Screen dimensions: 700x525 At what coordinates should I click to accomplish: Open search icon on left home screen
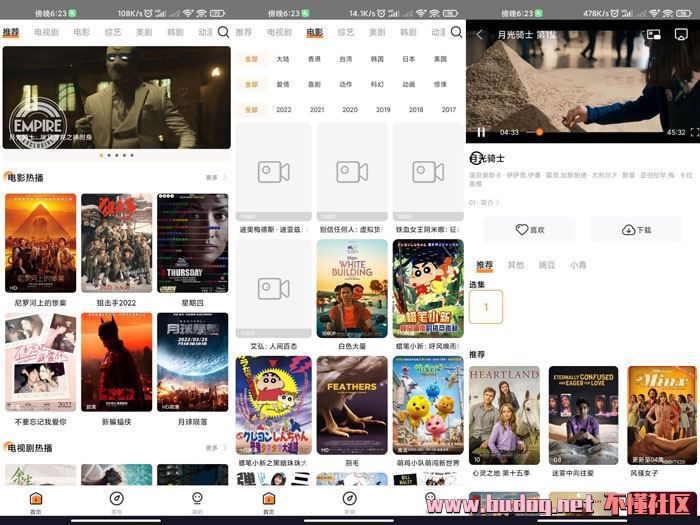223,32
